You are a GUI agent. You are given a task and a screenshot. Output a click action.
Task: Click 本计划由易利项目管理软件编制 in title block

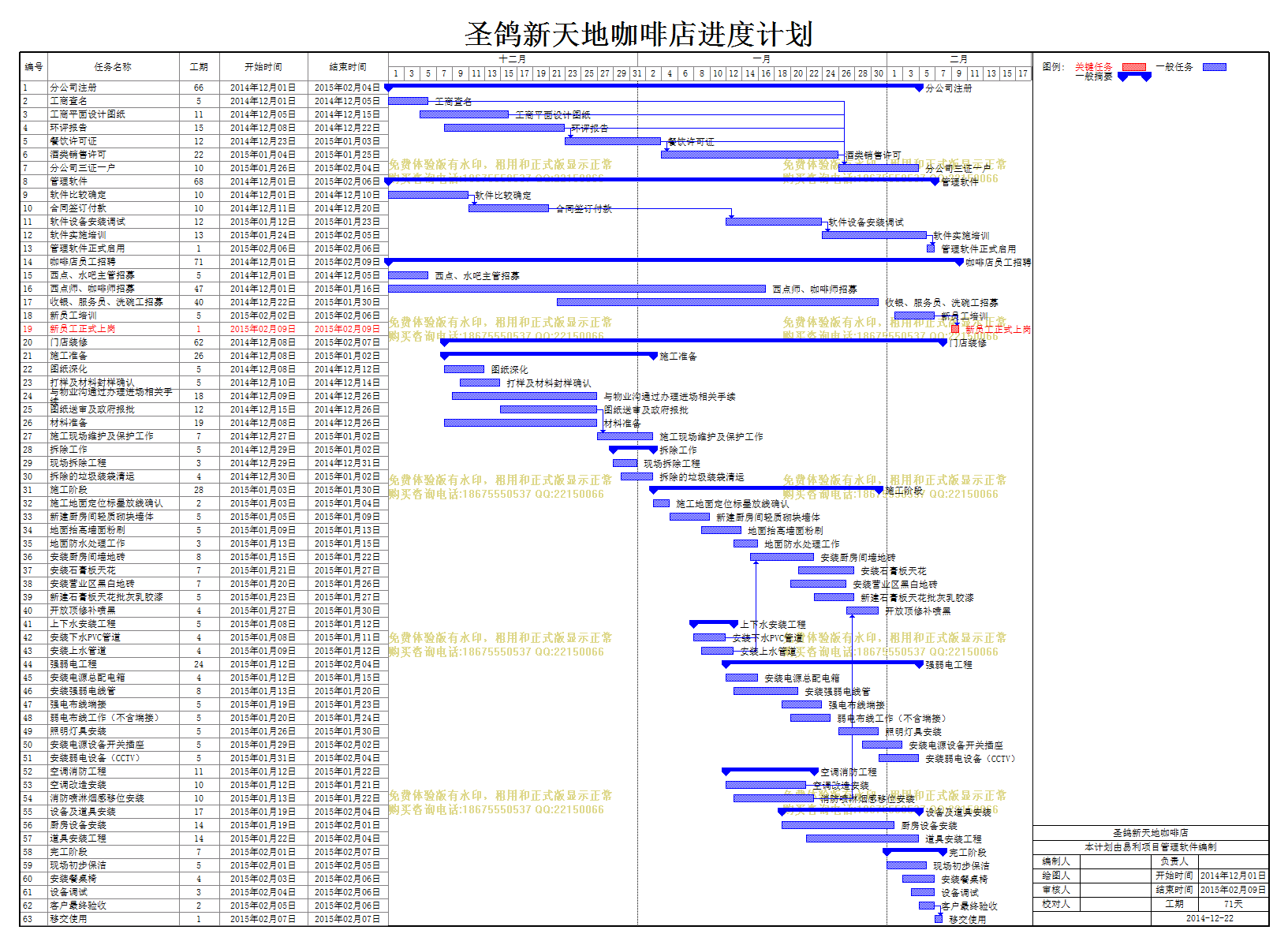1150,847
